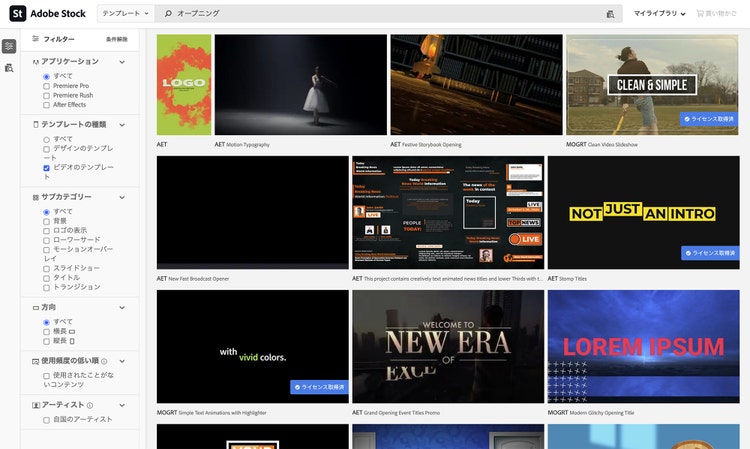Open the Grand Opening Event Titles thumbnail

click(448, 346)
